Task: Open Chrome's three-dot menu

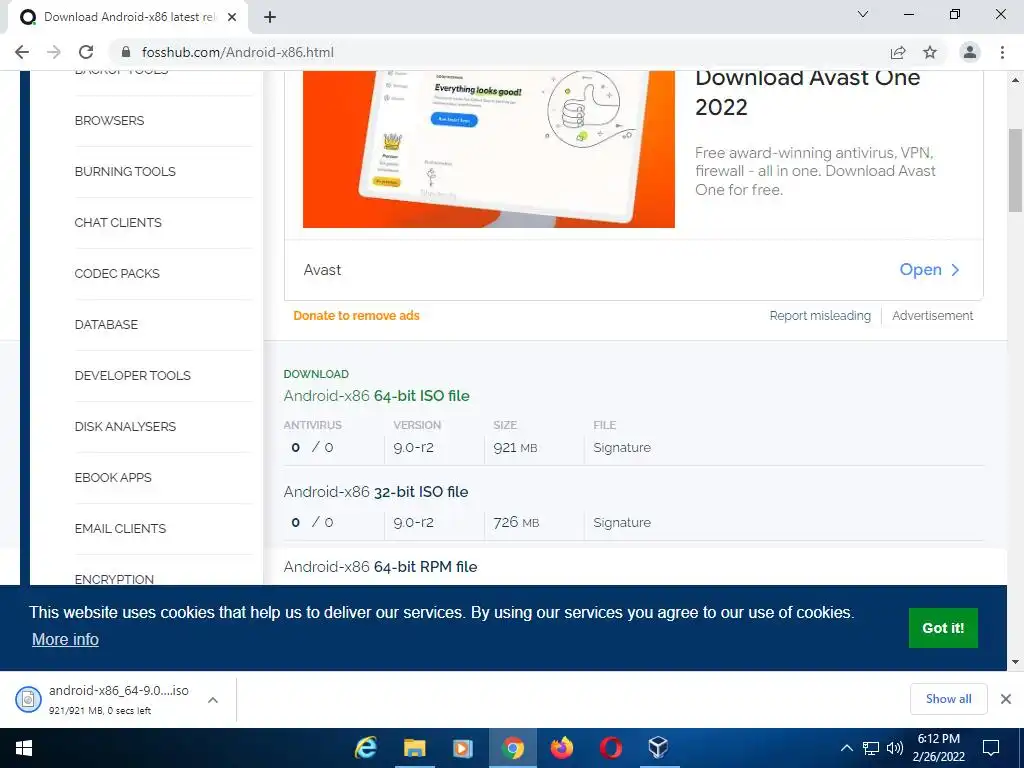Action: coord(1002,52)
